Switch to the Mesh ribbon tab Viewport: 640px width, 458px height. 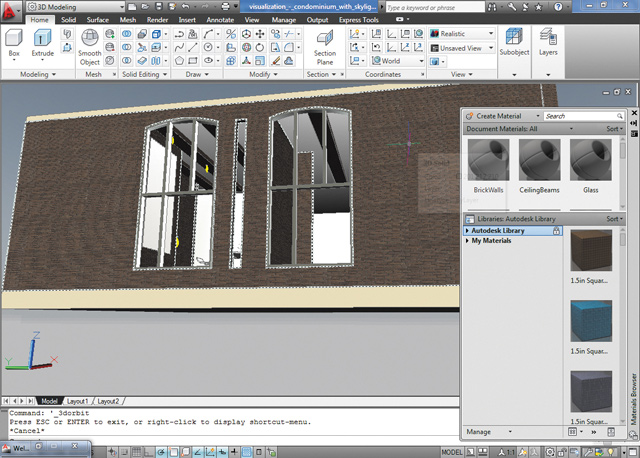[x=128, y=20]
